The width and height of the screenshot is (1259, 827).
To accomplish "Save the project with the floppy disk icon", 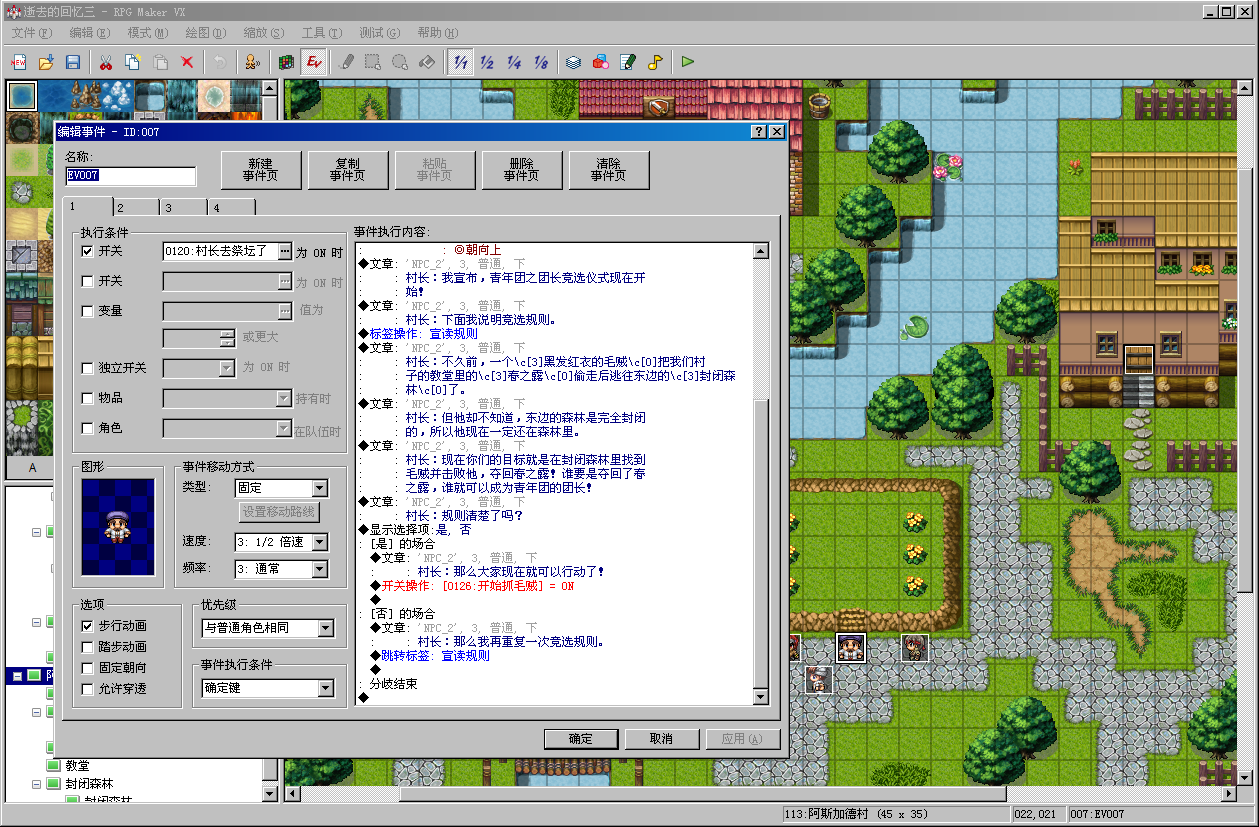I will pyautogui.click(x=73, y=62).
